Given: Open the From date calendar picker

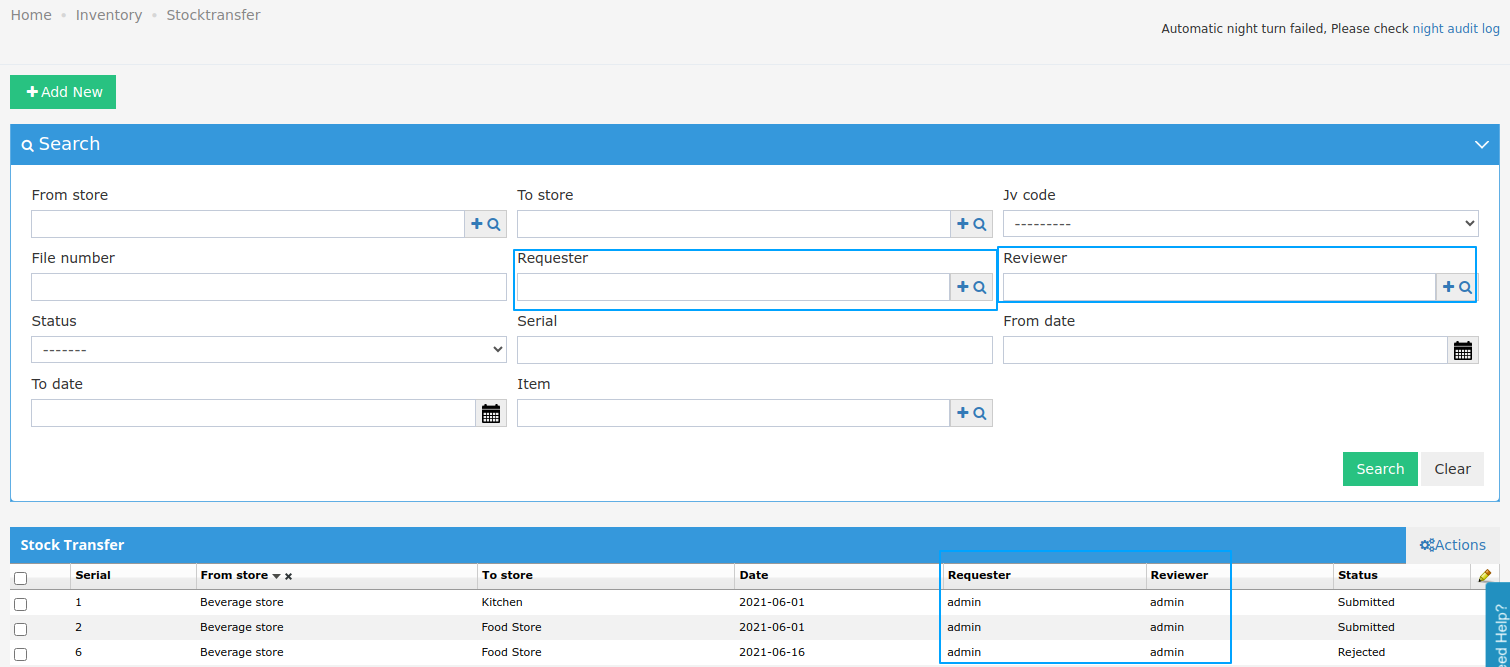Looking at the screenshot, I should [1463, 350].
